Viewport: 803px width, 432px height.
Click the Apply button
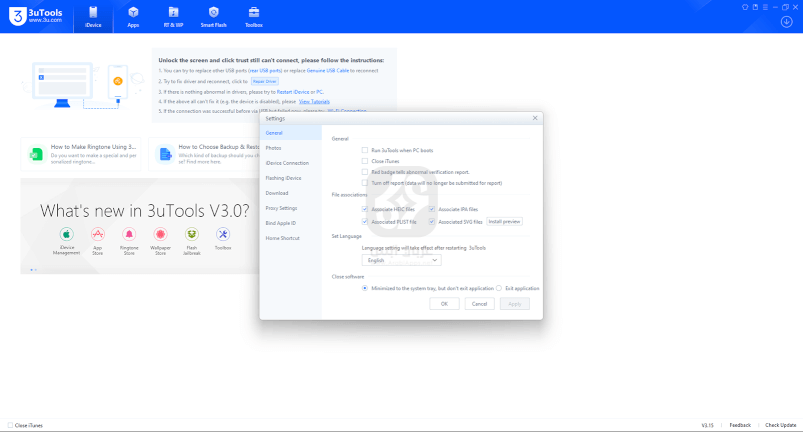pos(515,304)
